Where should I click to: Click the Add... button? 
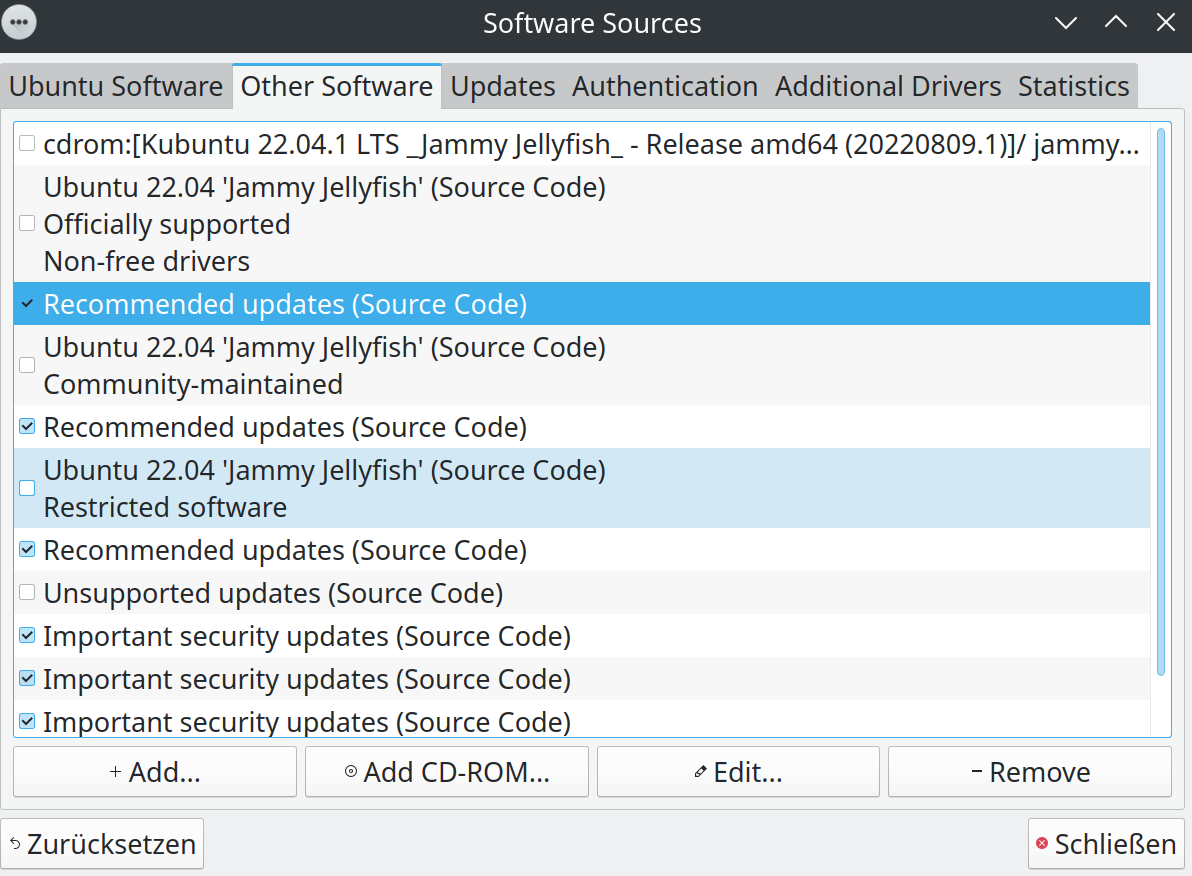pos(155,772)
